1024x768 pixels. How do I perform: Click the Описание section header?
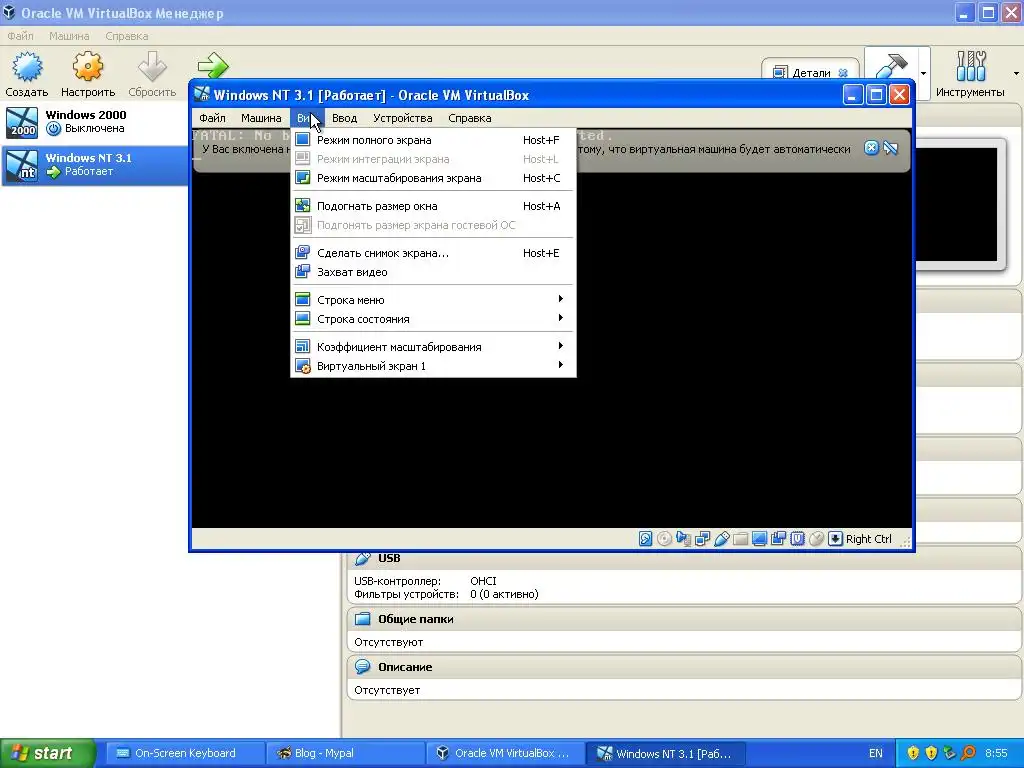tap(684, 667)
